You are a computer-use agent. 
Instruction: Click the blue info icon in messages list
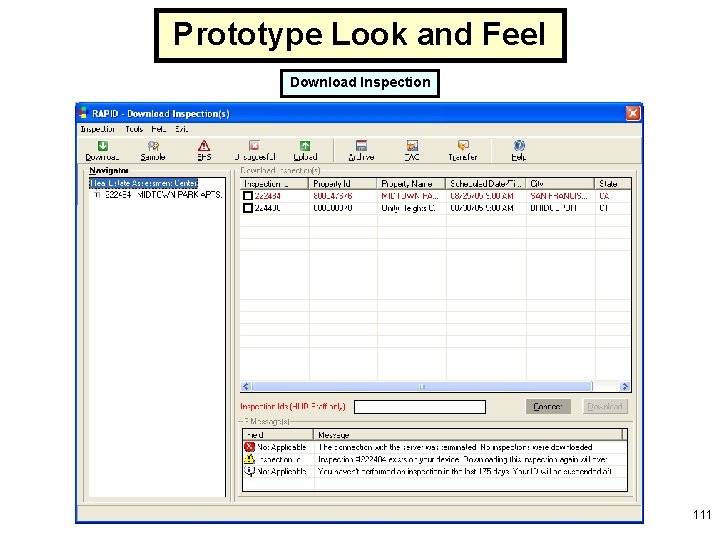tap(249, 471)
